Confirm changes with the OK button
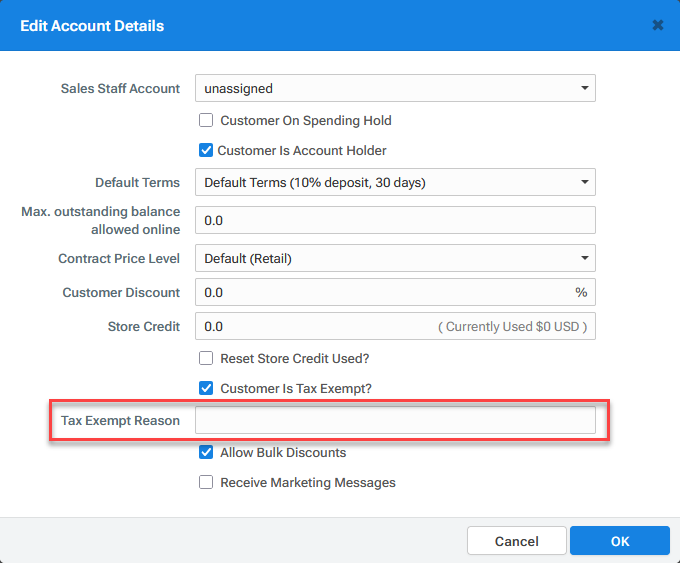Screen dimensions: 680x563 coord(620,541)
